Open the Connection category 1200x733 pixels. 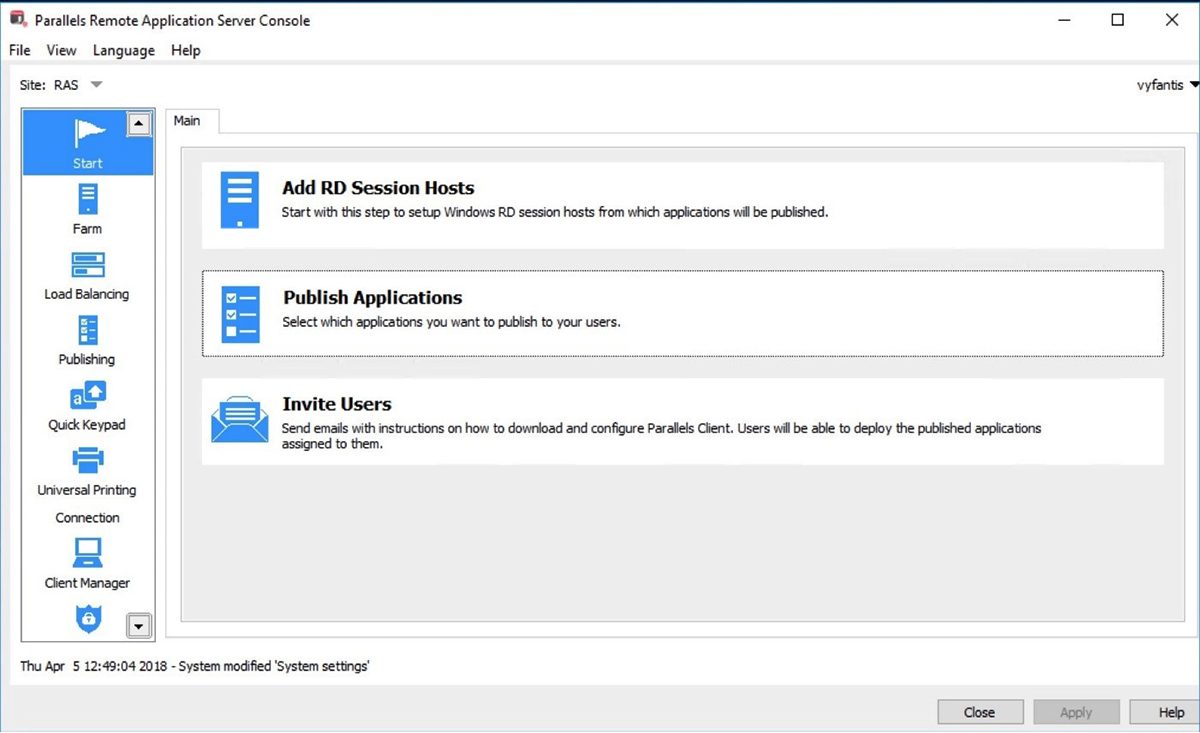[x=87, y=517]
